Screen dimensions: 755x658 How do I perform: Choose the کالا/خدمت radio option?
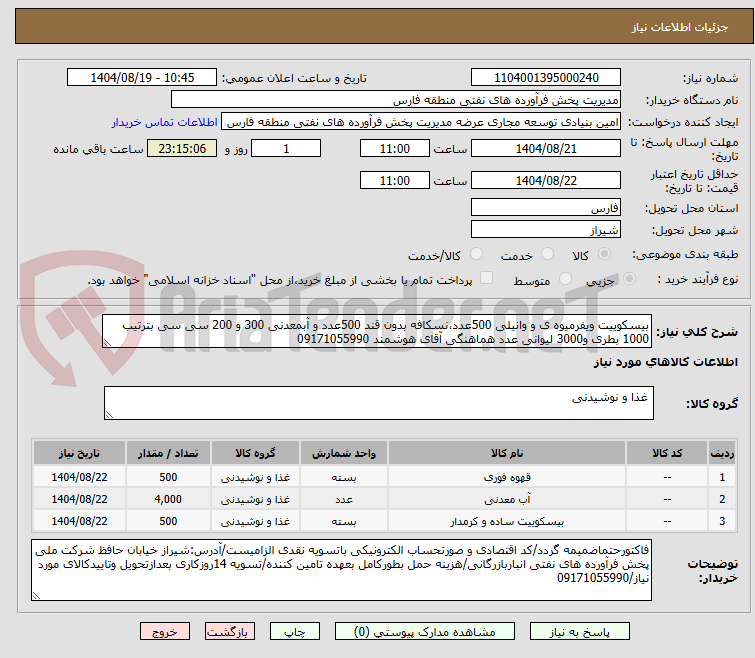click(x=476, y=255)
